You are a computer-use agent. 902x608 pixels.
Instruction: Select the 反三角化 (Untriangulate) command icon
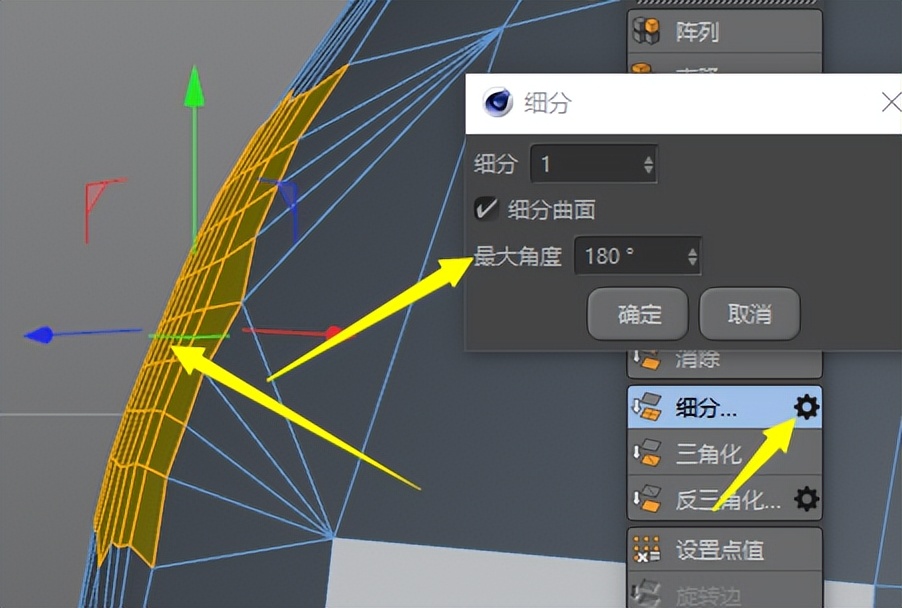651,500
